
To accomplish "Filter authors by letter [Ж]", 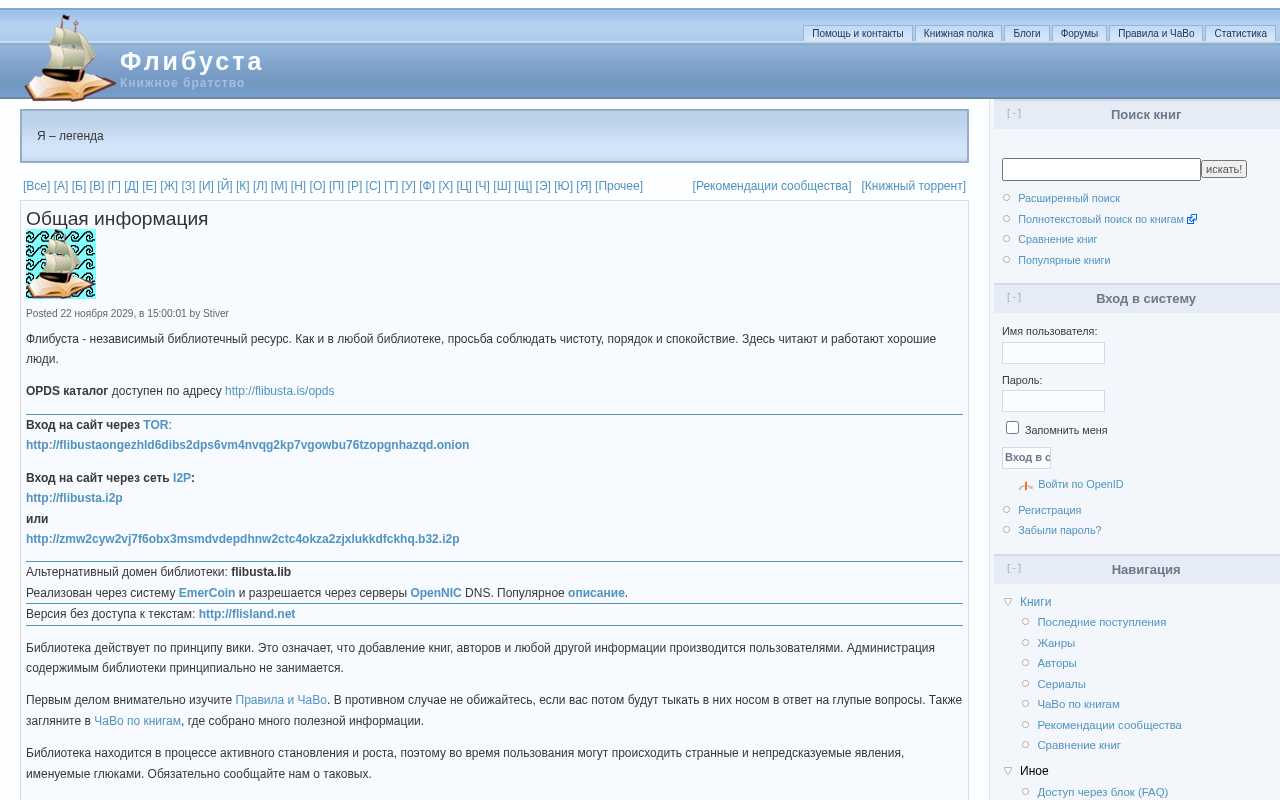I will (x=169, y=186).
